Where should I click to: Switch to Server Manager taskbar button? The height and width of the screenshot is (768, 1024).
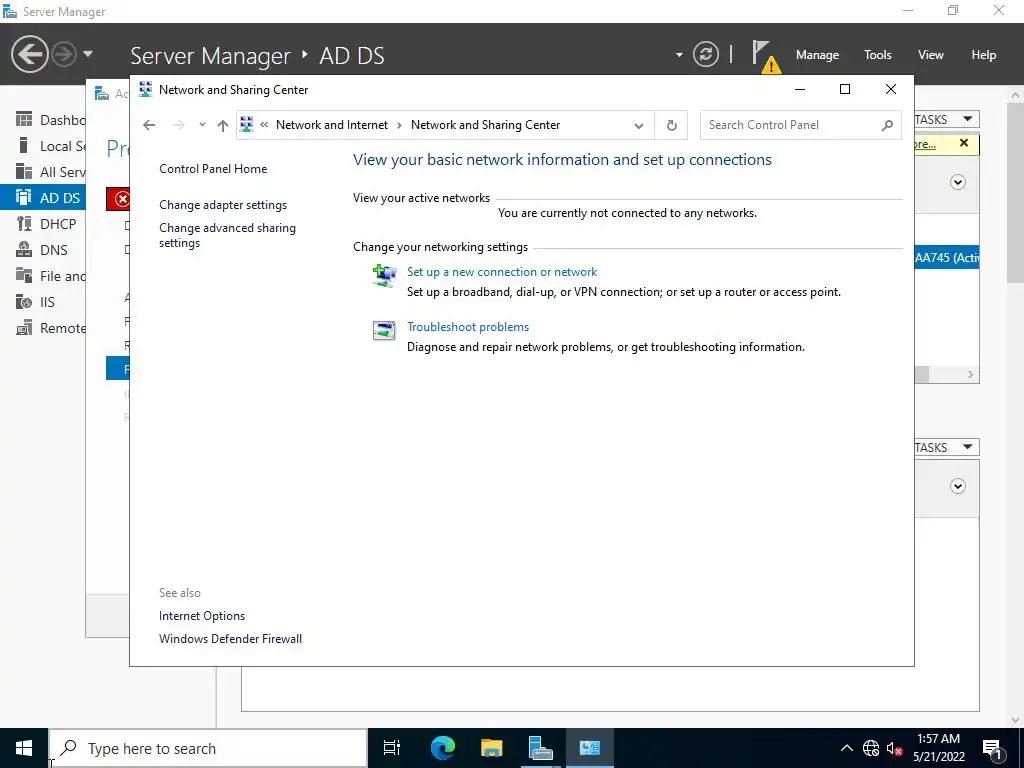[x=540, y=748]
